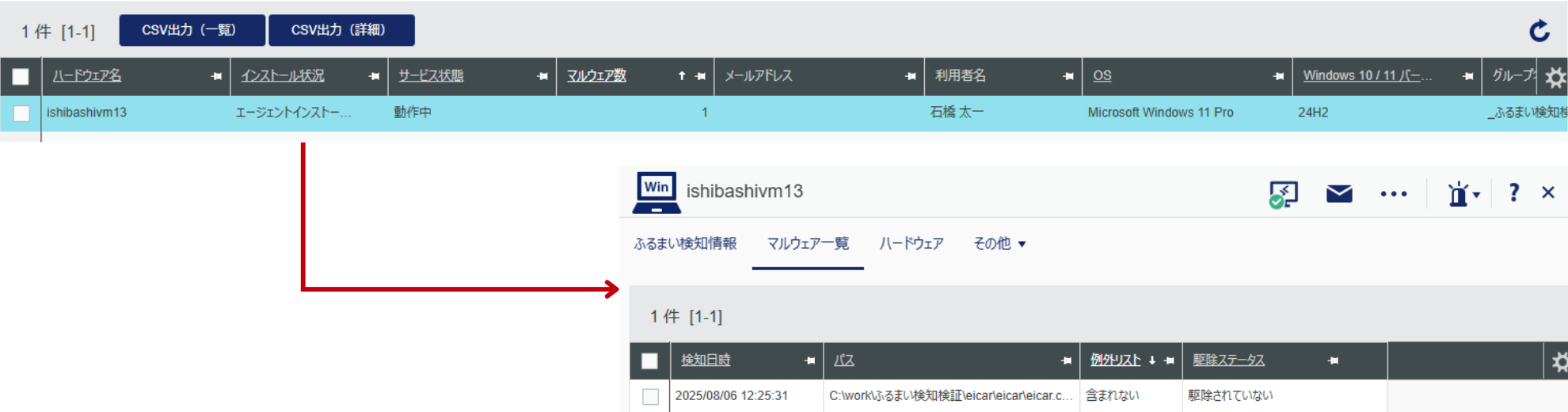
Task: Open the malware list column settings gear
Action: pyautogui.click(x=1558, y=361)
